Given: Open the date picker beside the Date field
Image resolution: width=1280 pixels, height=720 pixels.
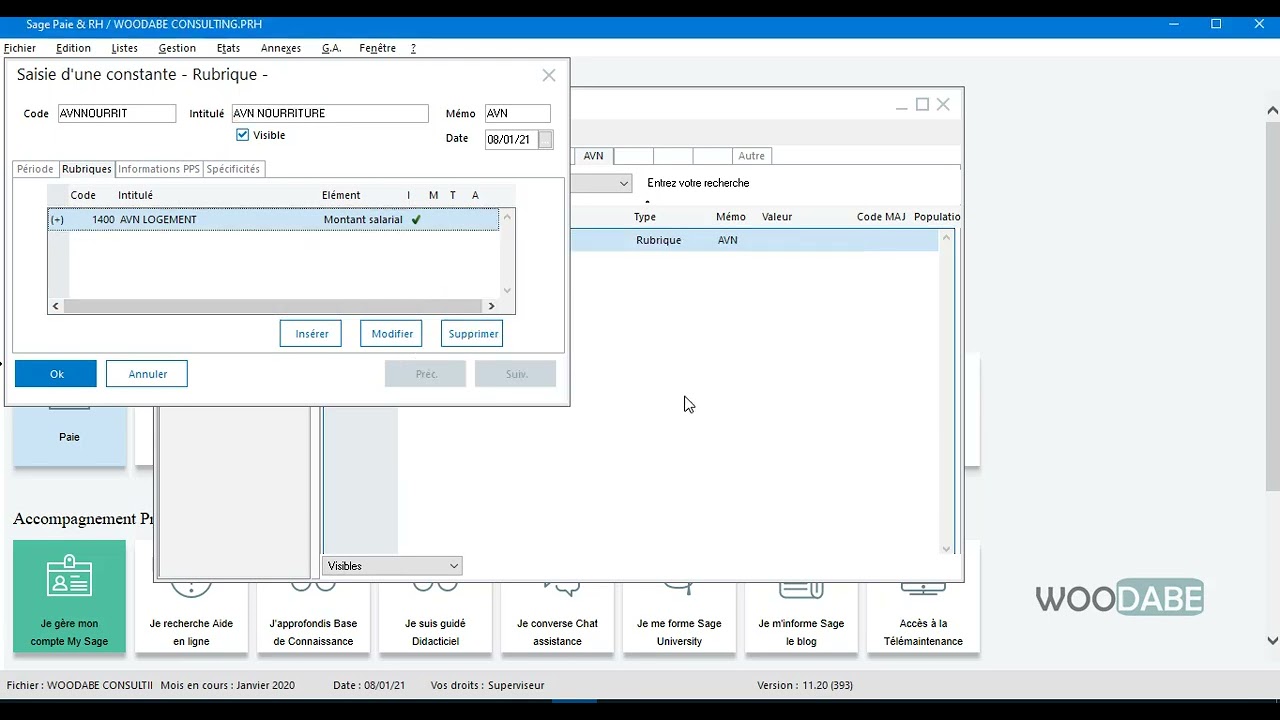Looking at the screenshot, I should [545, 140].
